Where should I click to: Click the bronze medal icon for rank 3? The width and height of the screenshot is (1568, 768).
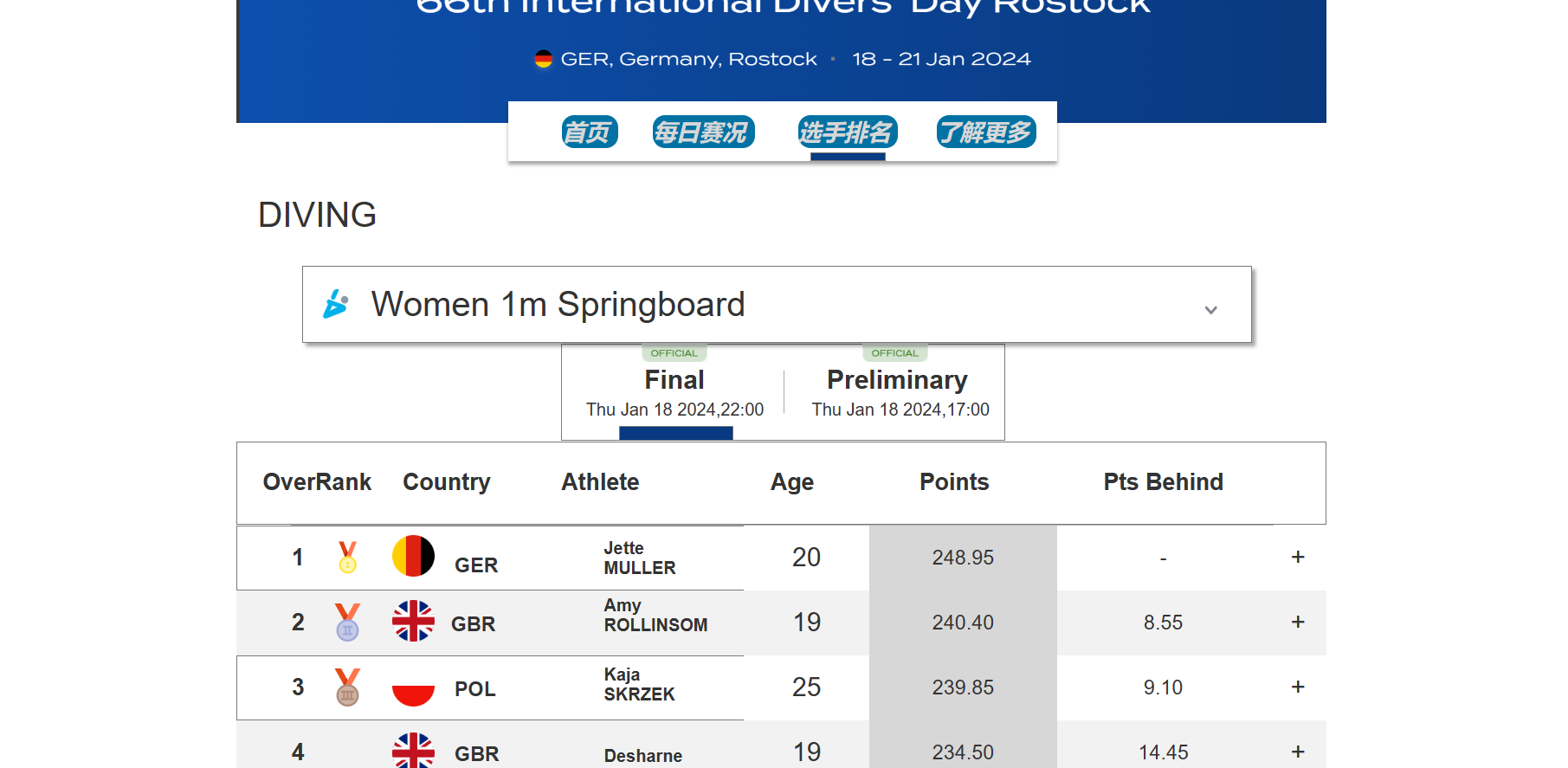pyautogui.click(x=347, y=687)
